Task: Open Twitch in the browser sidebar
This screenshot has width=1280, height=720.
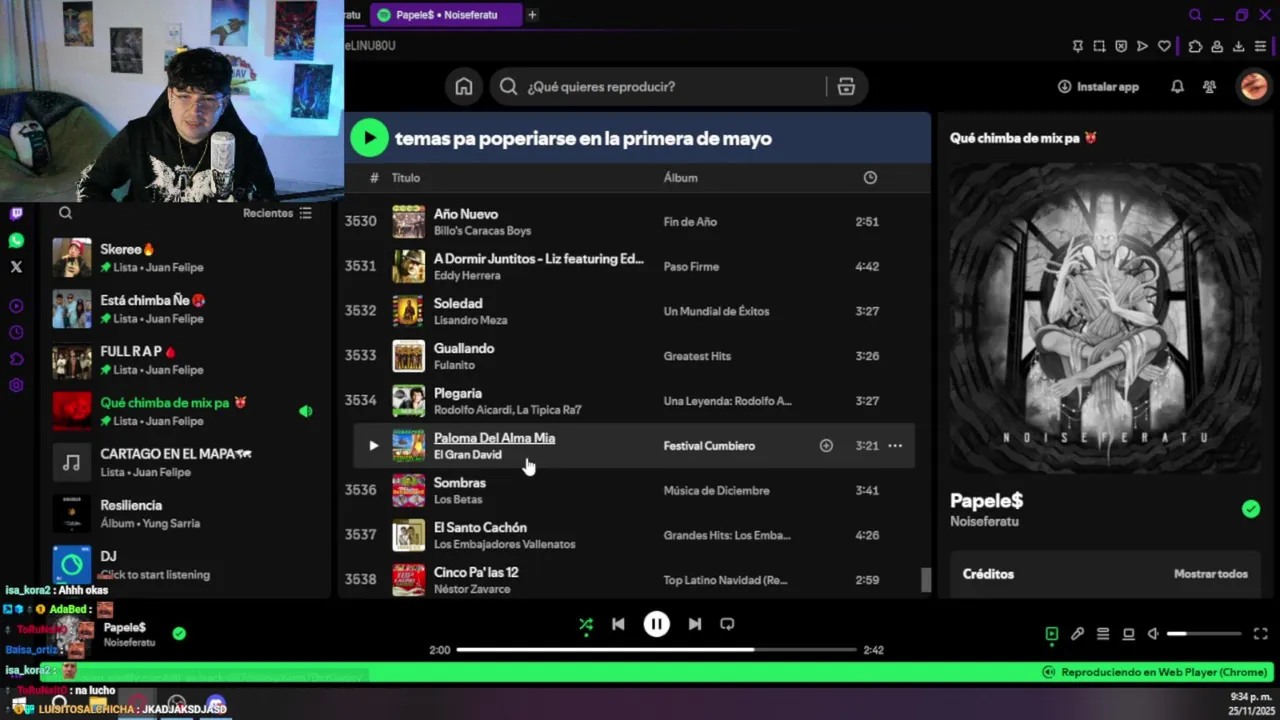Action: point(16,214)
